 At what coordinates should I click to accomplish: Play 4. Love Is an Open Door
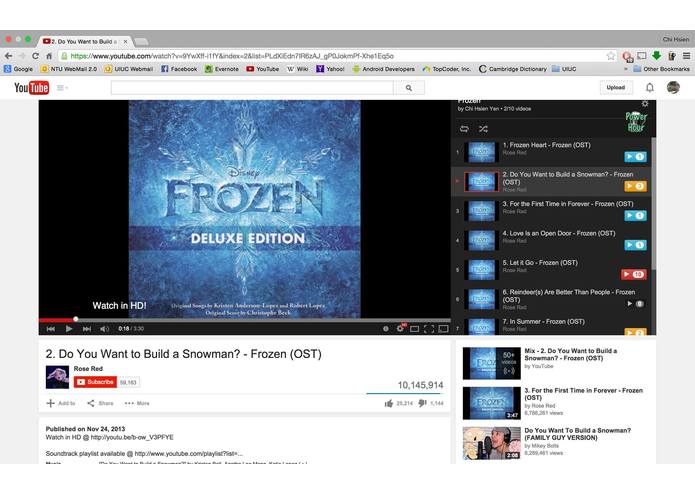(550, 241)
